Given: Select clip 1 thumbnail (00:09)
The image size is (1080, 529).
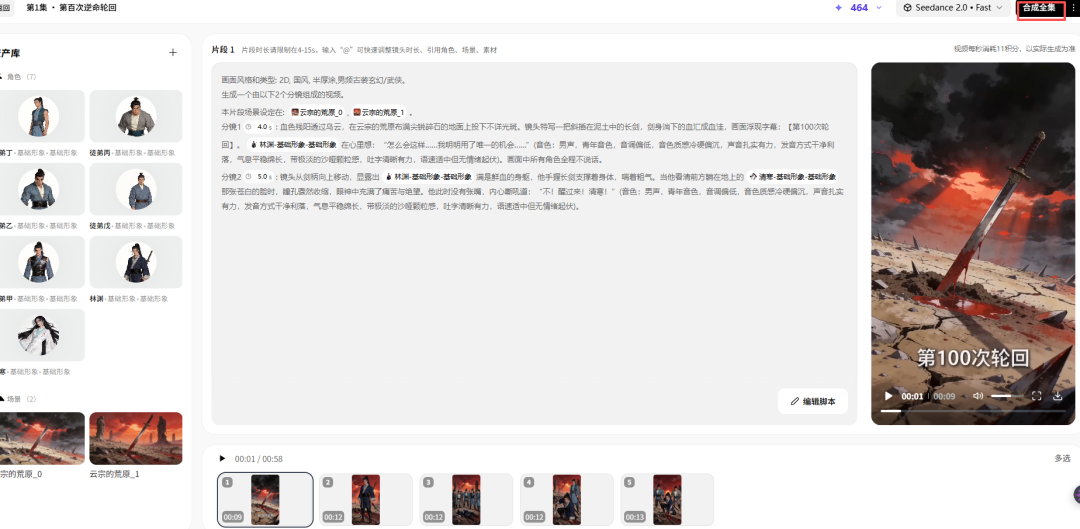Looking at the screenshot, I should click(x=265, y=499).
